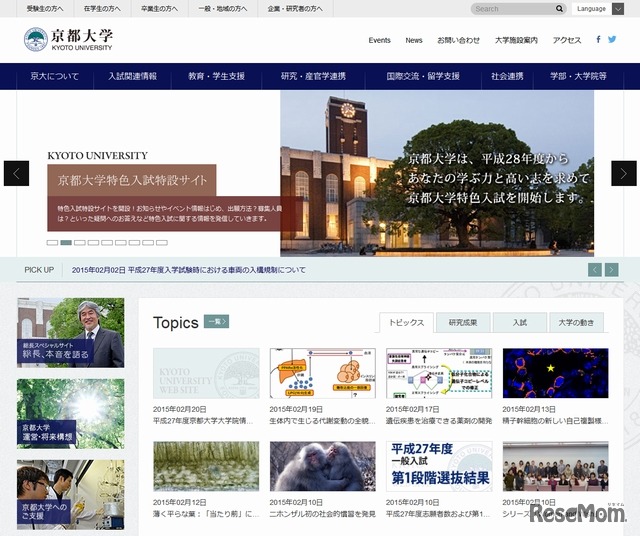Open Kyoto University Twitter page

click(x=612, y=39)
